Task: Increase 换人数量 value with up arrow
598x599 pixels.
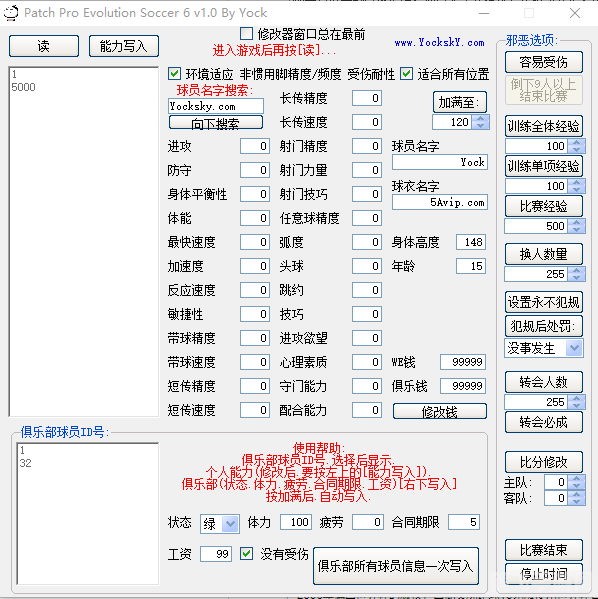Action: tap(576, 270)
